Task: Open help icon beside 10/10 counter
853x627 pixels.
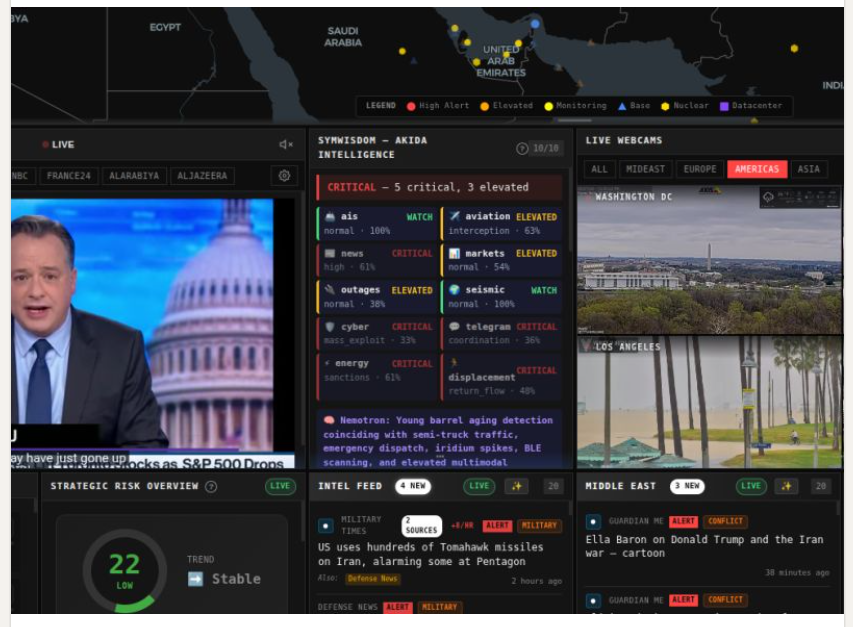Action: (522, 148)
